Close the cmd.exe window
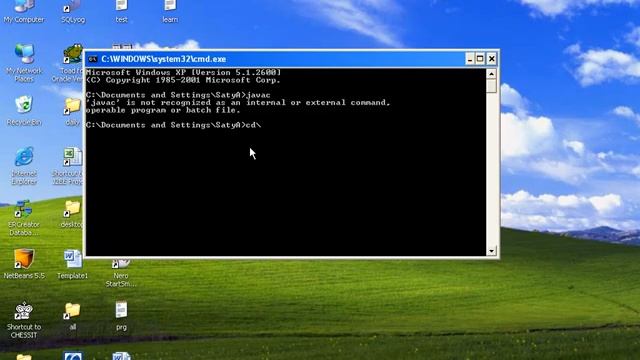The height and width of the screenshot is (360, 640). [492, 59]
